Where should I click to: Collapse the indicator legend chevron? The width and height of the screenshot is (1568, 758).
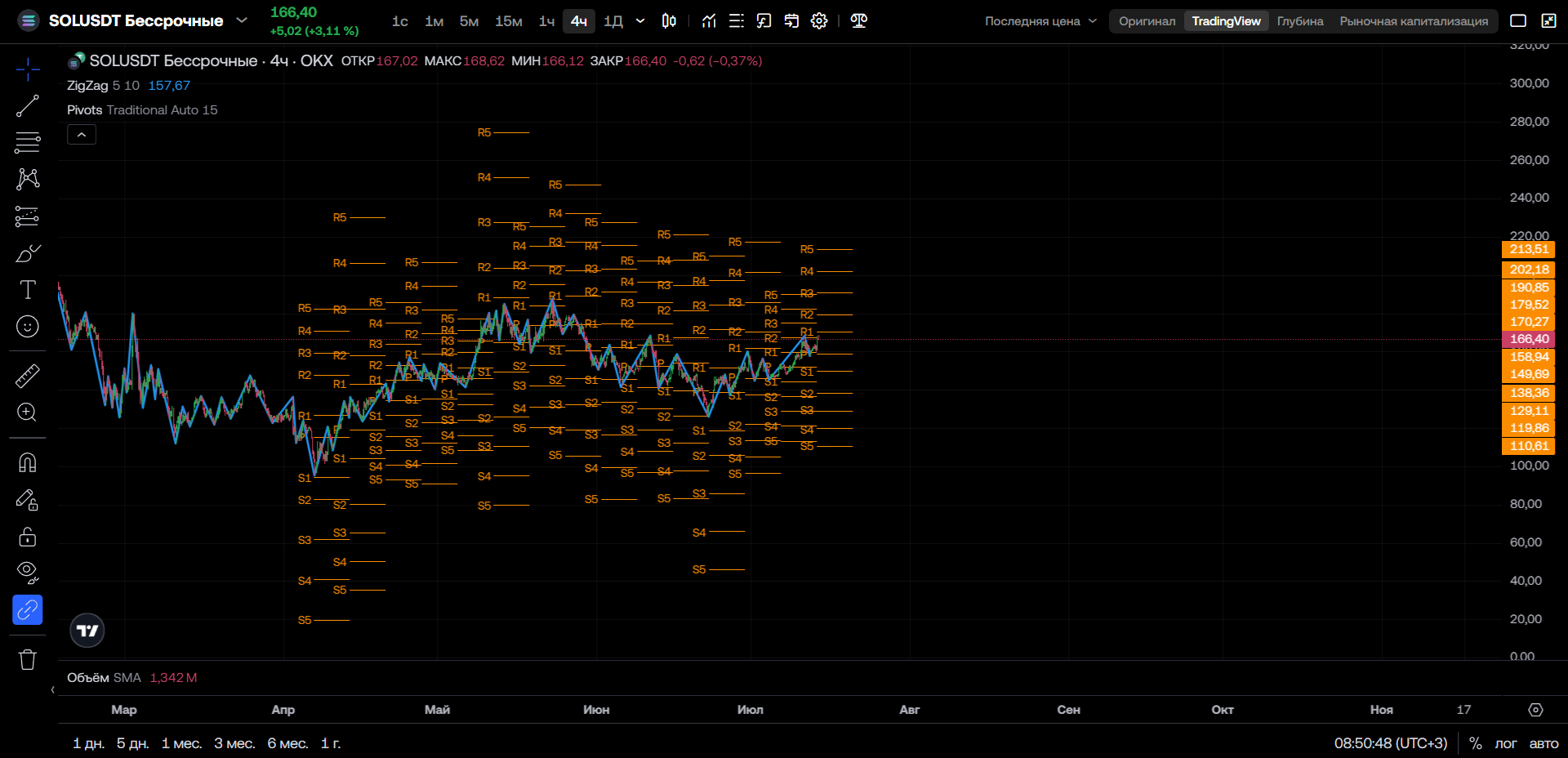82,135
